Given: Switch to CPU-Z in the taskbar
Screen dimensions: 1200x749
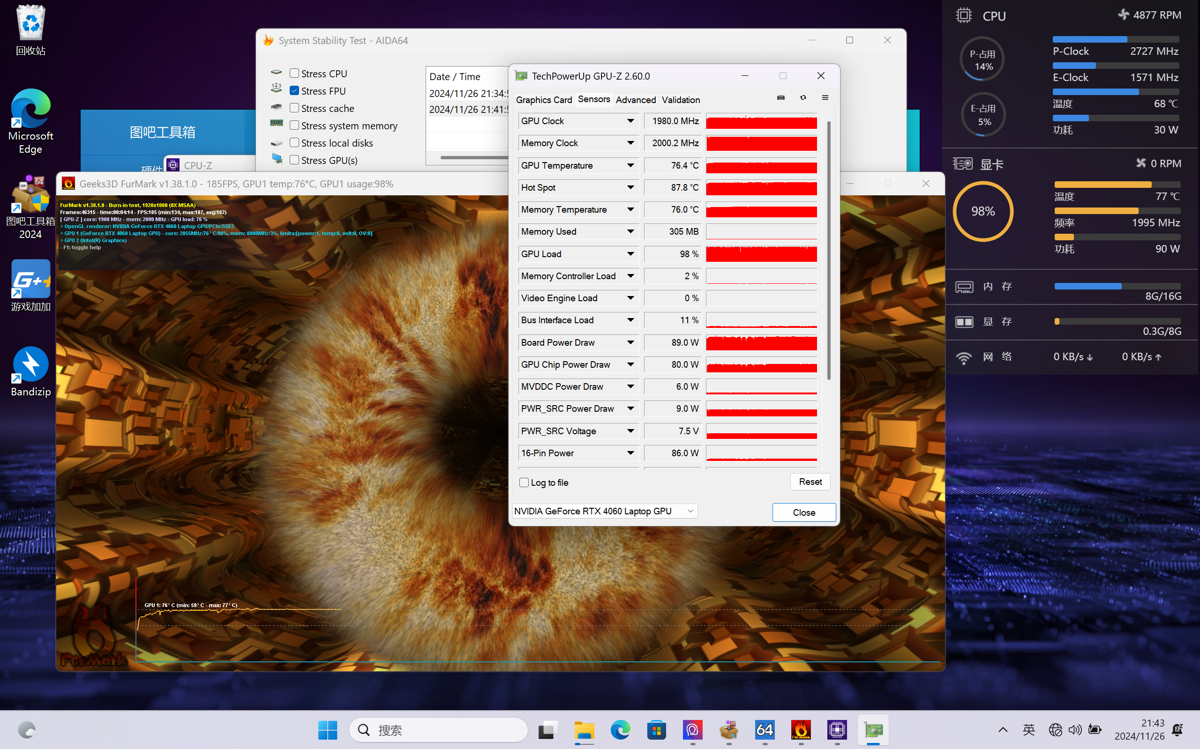Looking at the screenshot, I should [837, 730].
